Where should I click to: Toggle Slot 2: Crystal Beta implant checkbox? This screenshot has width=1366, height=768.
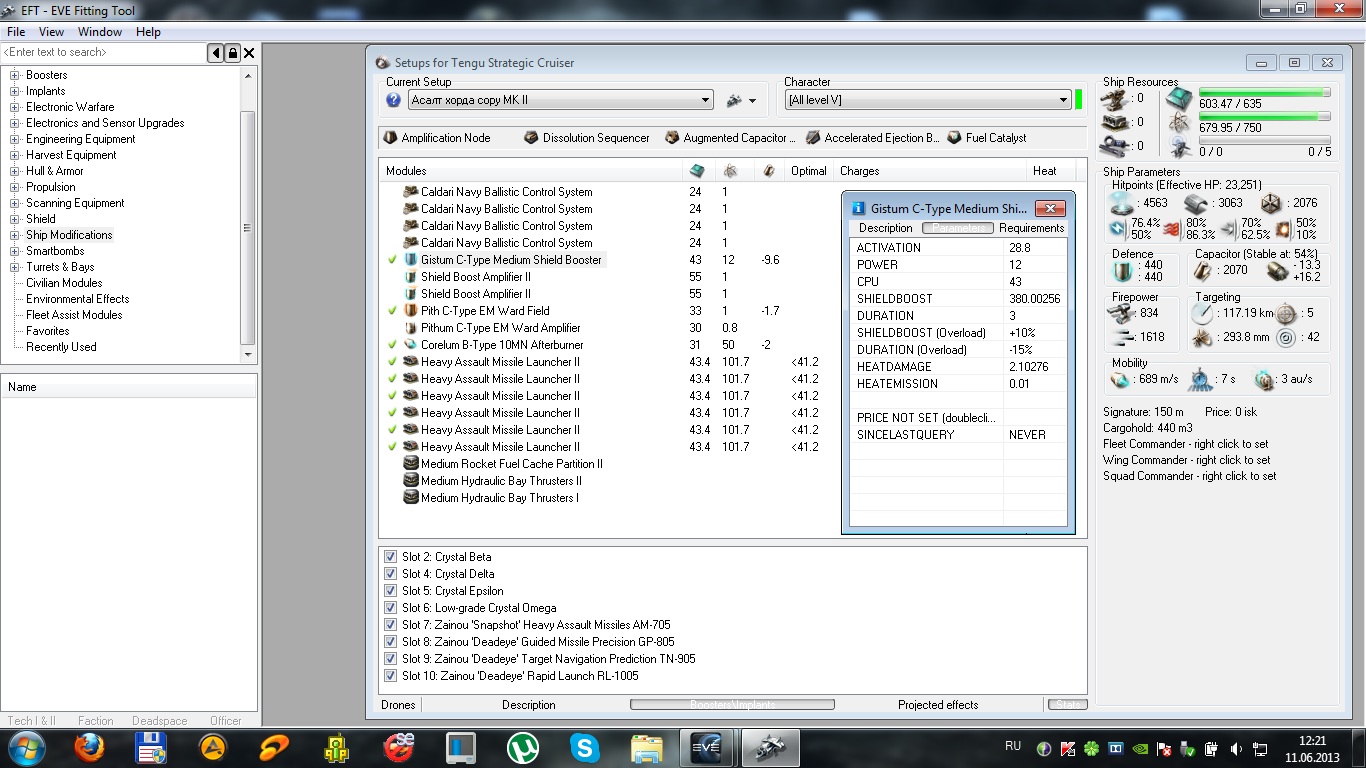391,557
